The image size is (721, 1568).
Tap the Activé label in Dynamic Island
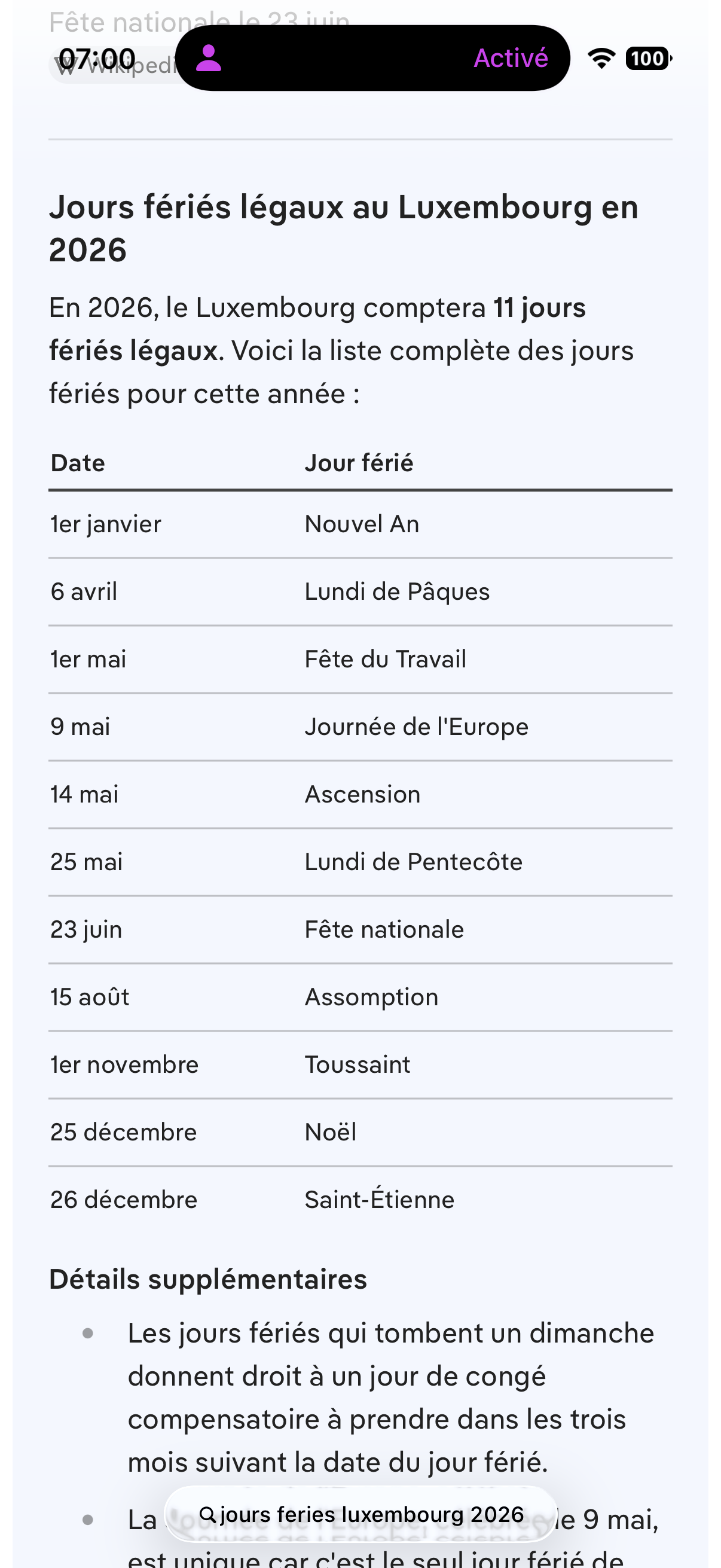point(511,59)
